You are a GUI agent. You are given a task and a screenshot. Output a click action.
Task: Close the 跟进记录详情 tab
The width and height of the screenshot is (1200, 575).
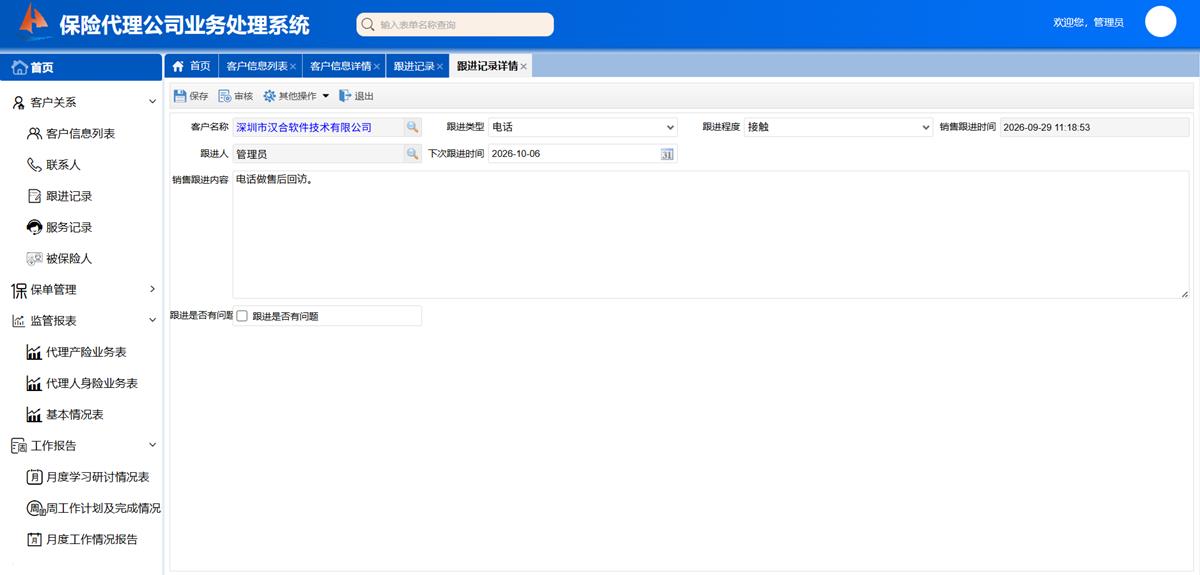pyautogui.click(x=523, y=67)
